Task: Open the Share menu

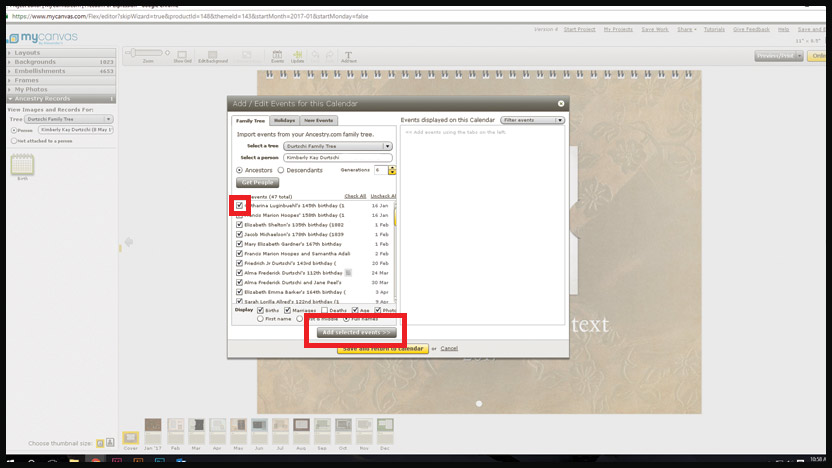Action: [x=686, y=29]
